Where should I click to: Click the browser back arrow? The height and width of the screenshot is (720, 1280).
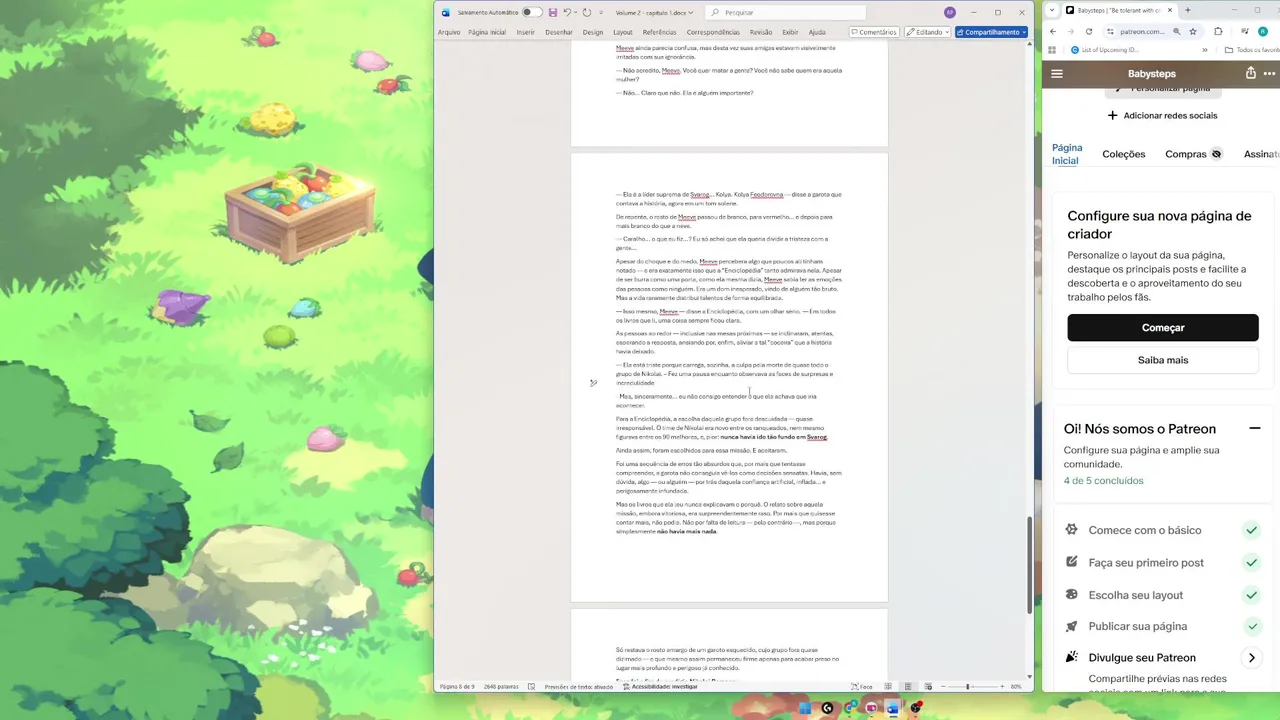[x=1052, y=32]
